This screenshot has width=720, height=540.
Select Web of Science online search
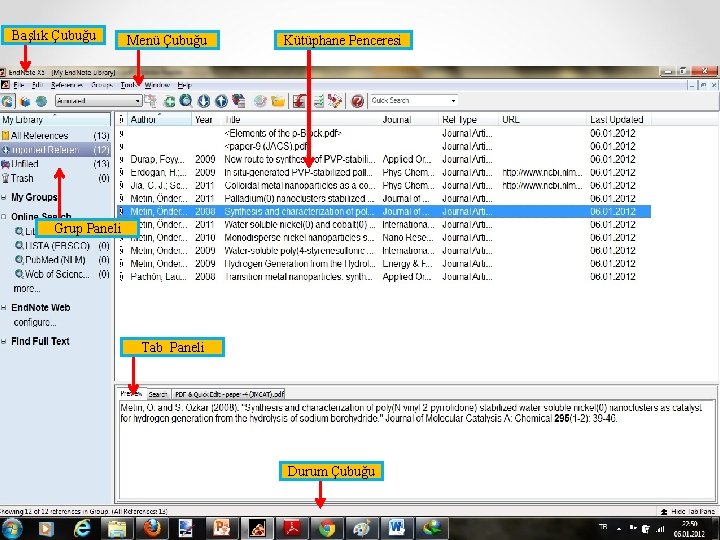coord(62,274)
